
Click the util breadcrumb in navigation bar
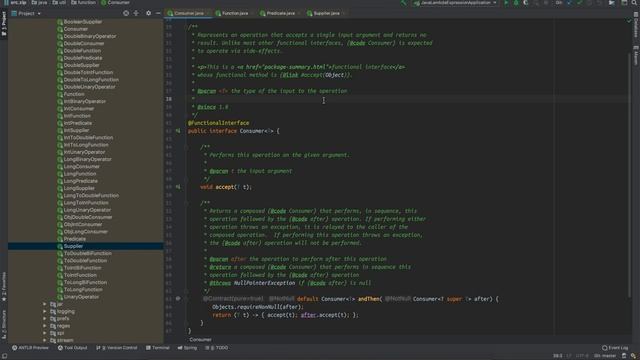(60, 2)
